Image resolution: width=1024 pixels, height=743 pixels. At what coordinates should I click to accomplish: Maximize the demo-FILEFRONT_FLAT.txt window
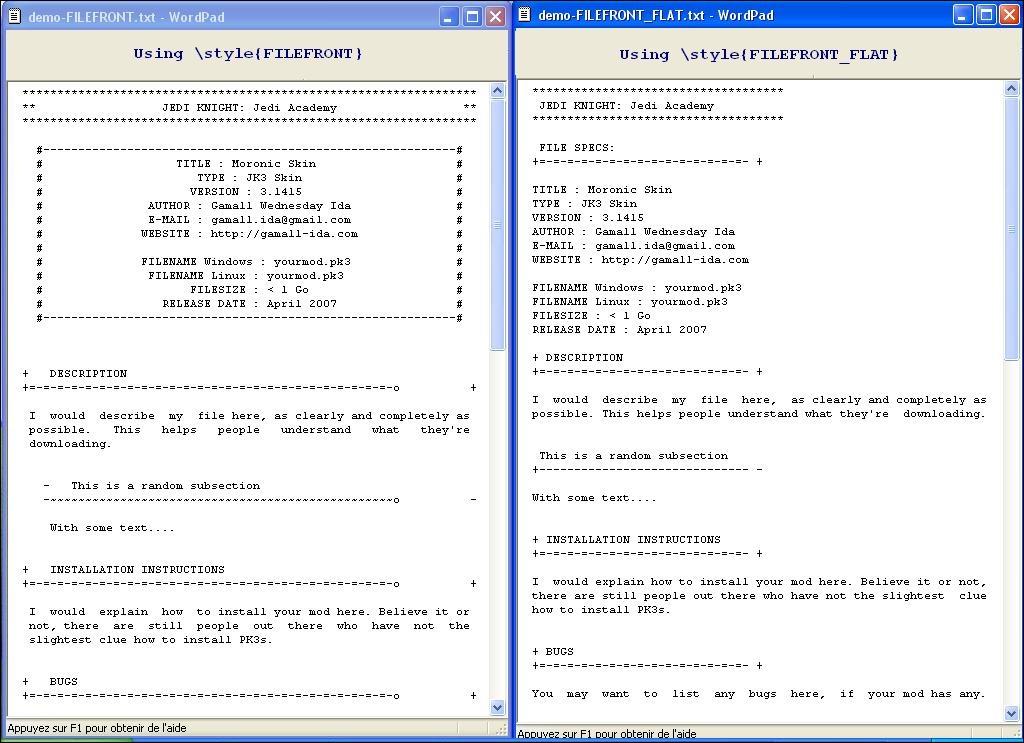click(x=986, y=15)
